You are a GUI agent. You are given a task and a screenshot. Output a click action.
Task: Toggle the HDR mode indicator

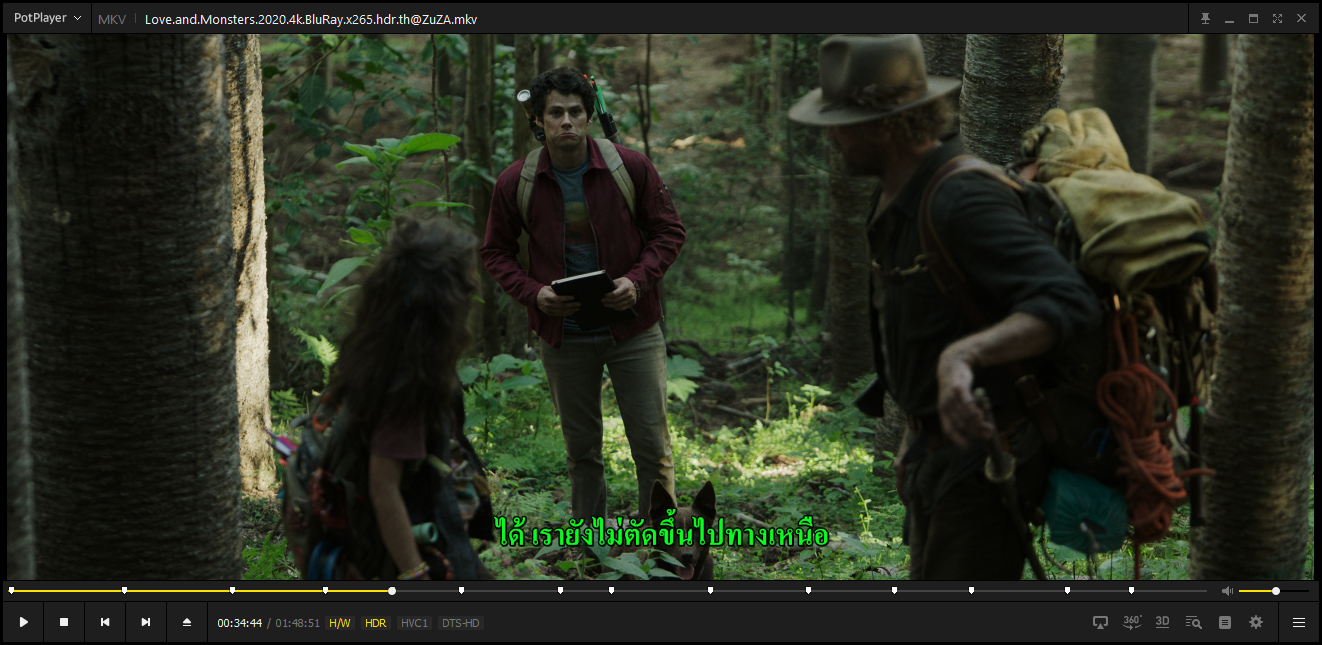tap(375, 623)
